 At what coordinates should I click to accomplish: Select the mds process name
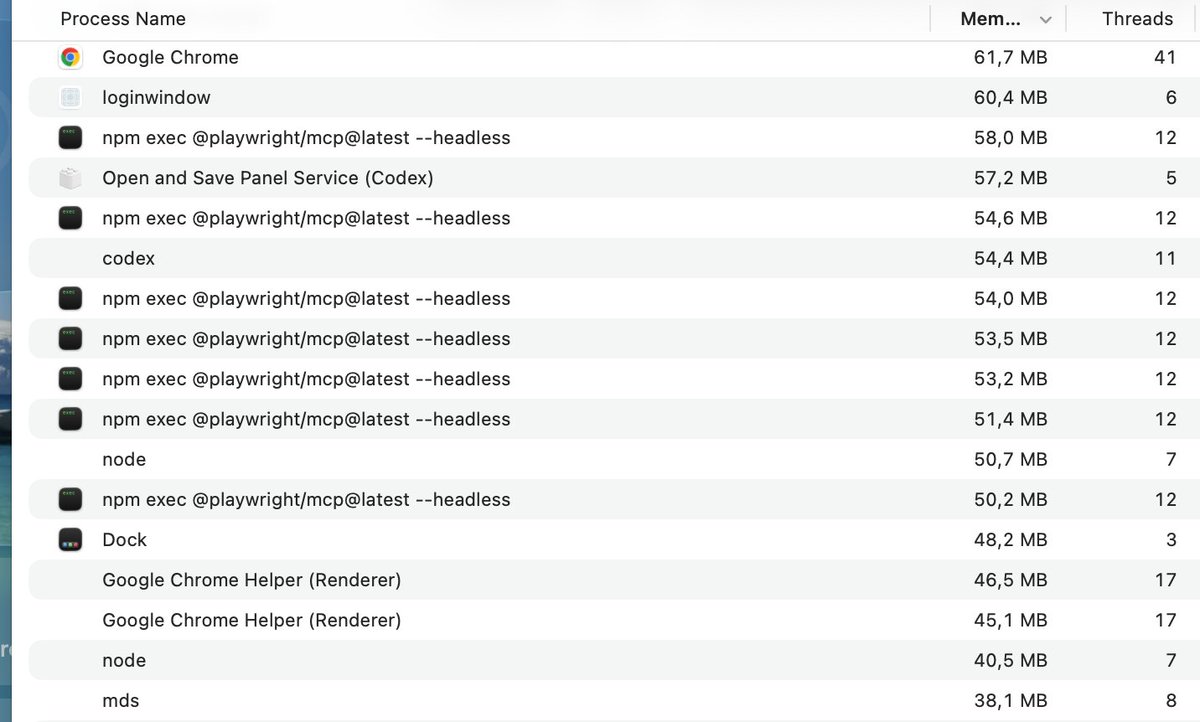click(x=120, y=700)
